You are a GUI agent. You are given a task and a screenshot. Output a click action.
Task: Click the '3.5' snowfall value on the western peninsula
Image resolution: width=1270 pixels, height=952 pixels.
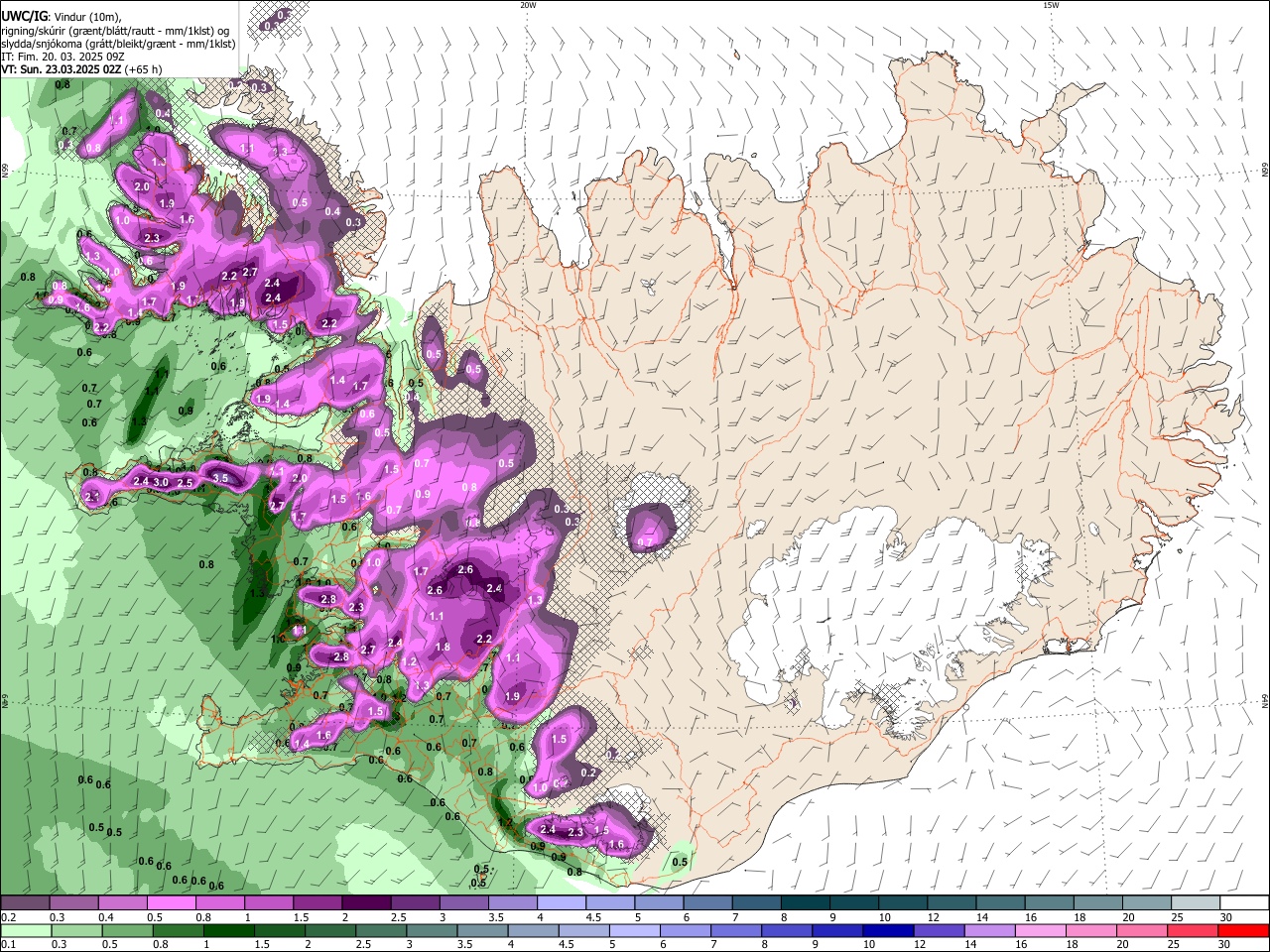tap(221, 478)
